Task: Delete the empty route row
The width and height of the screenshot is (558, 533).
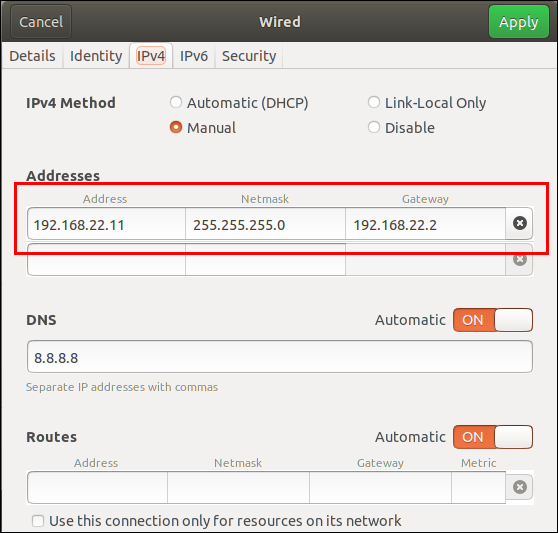Action: coord(520,487)
